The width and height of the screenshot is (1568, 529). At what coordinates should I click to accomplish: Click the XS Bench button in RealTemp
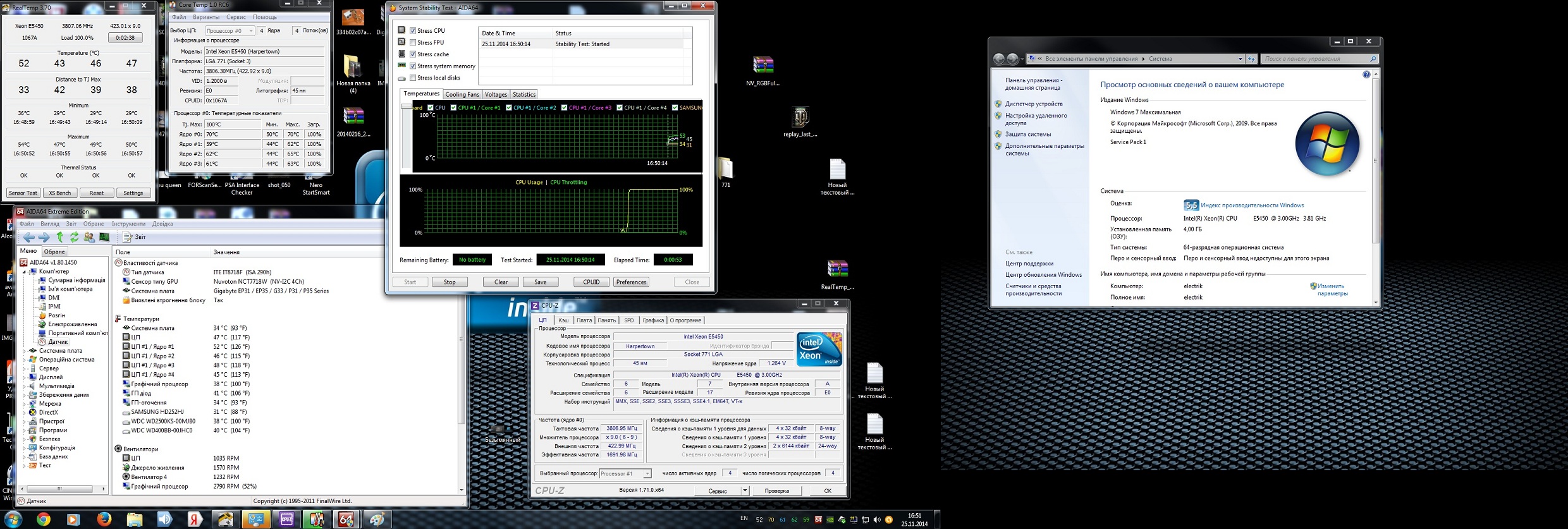pos(60,193)
